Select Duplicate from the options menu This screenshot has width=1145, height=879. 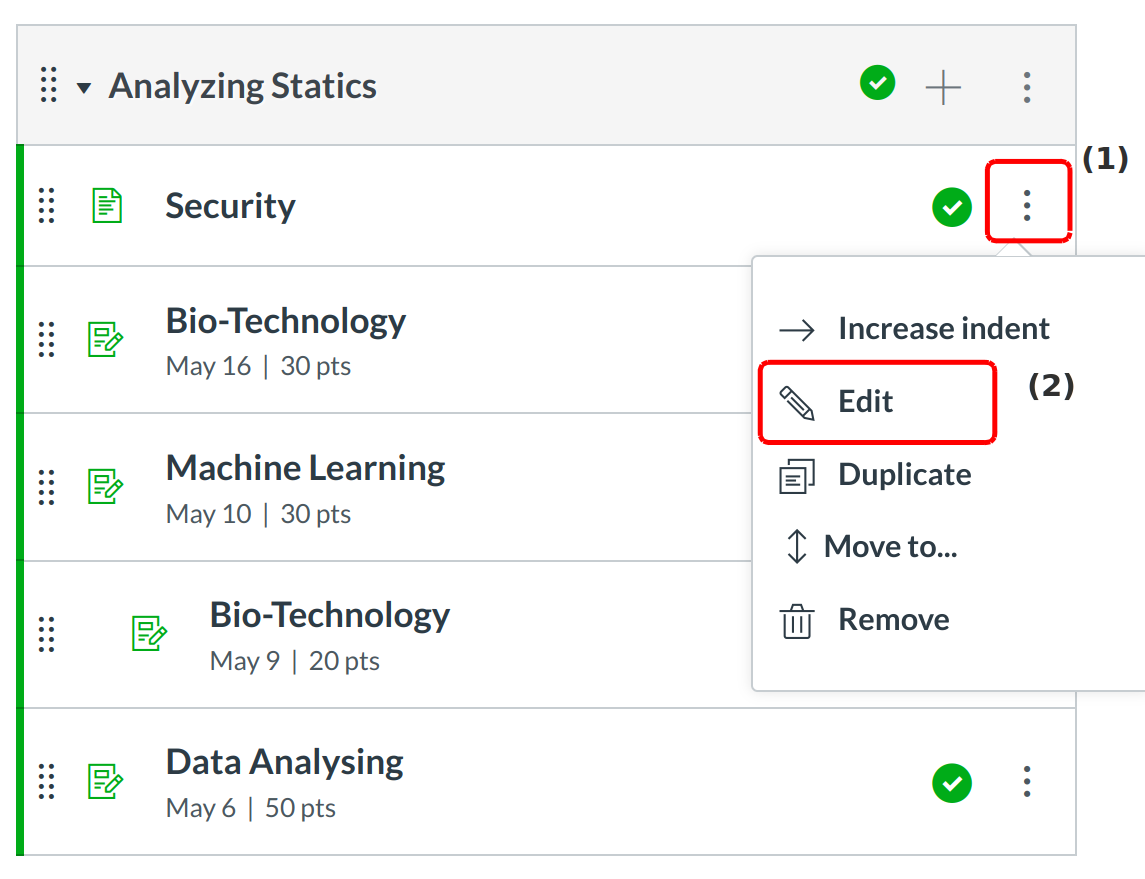903,474
